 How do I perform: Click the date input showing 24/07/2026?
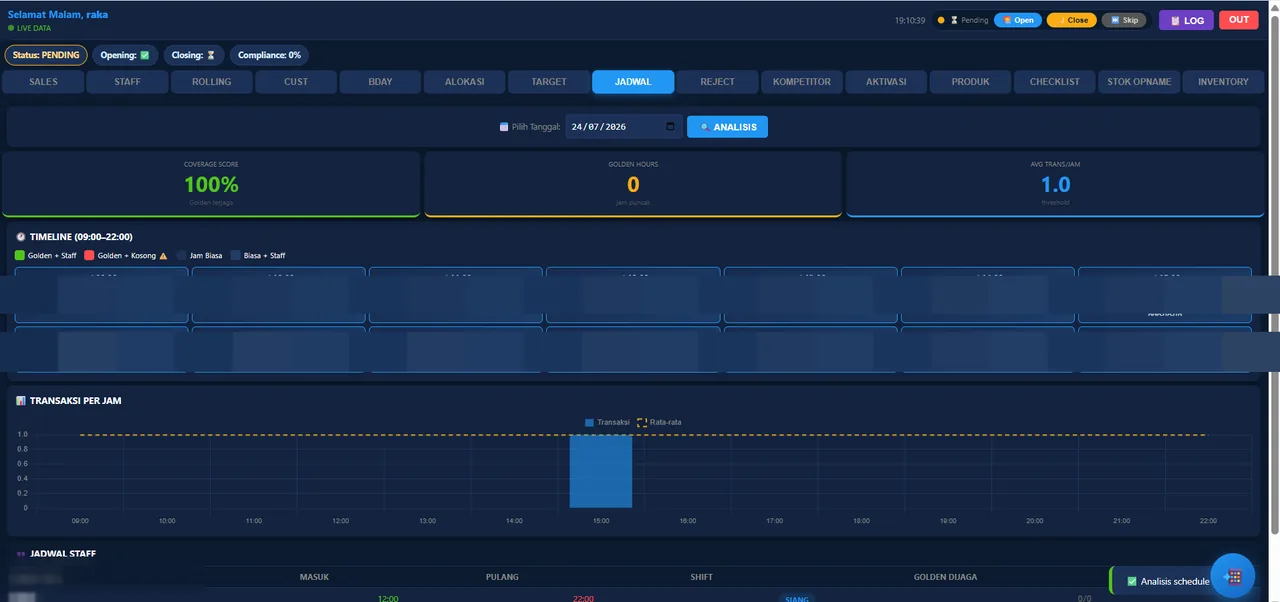point(624,127)
